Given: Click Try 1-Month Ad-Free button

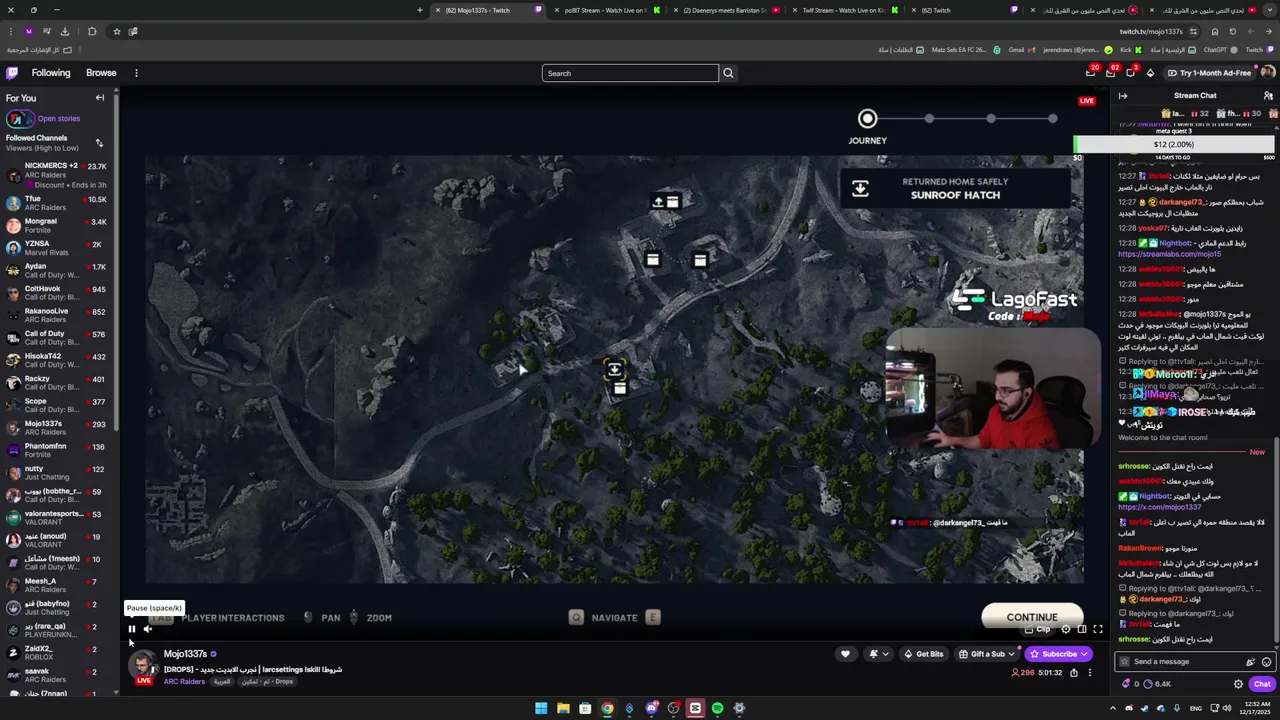Looking at the screenshot, I should click(1209, 73).
